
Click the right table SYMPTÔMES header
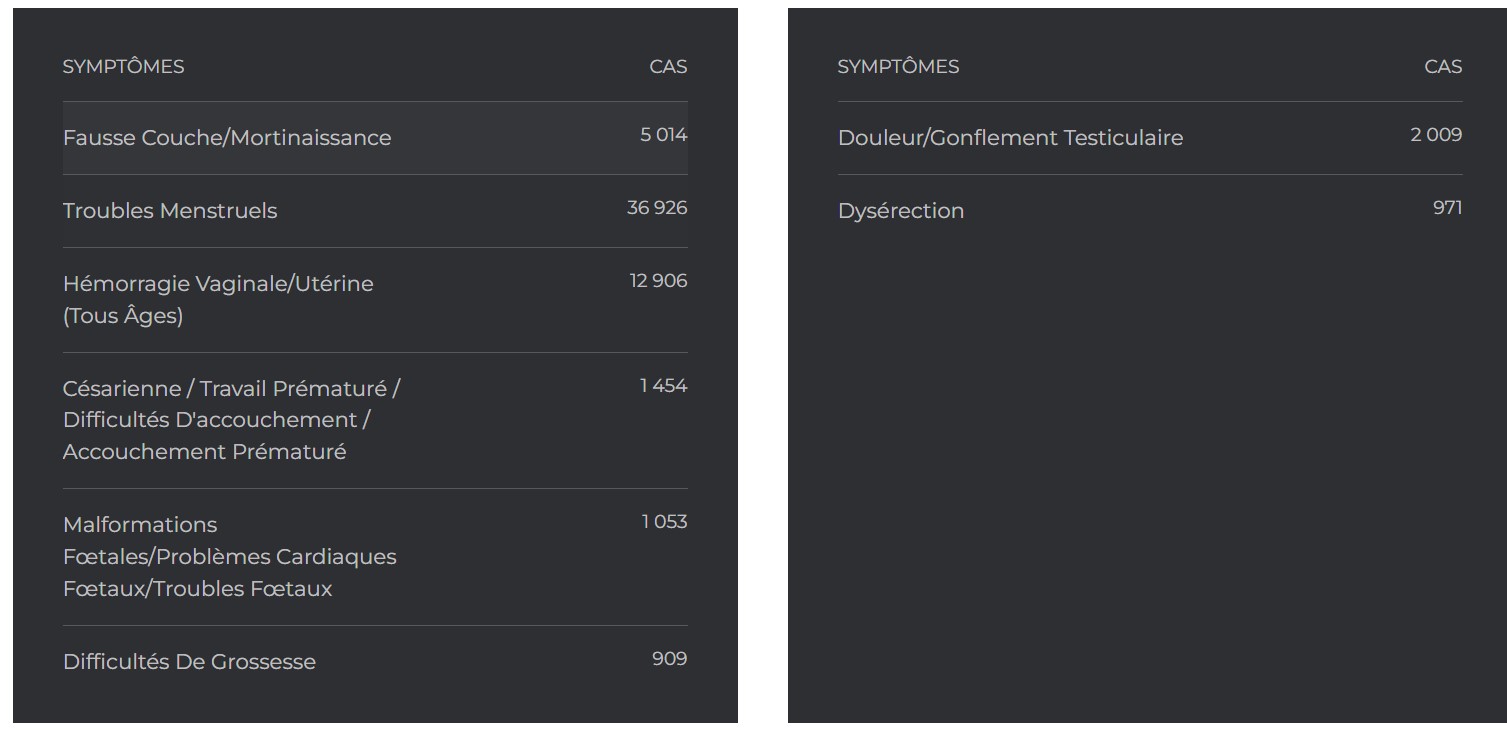point(898,67)
